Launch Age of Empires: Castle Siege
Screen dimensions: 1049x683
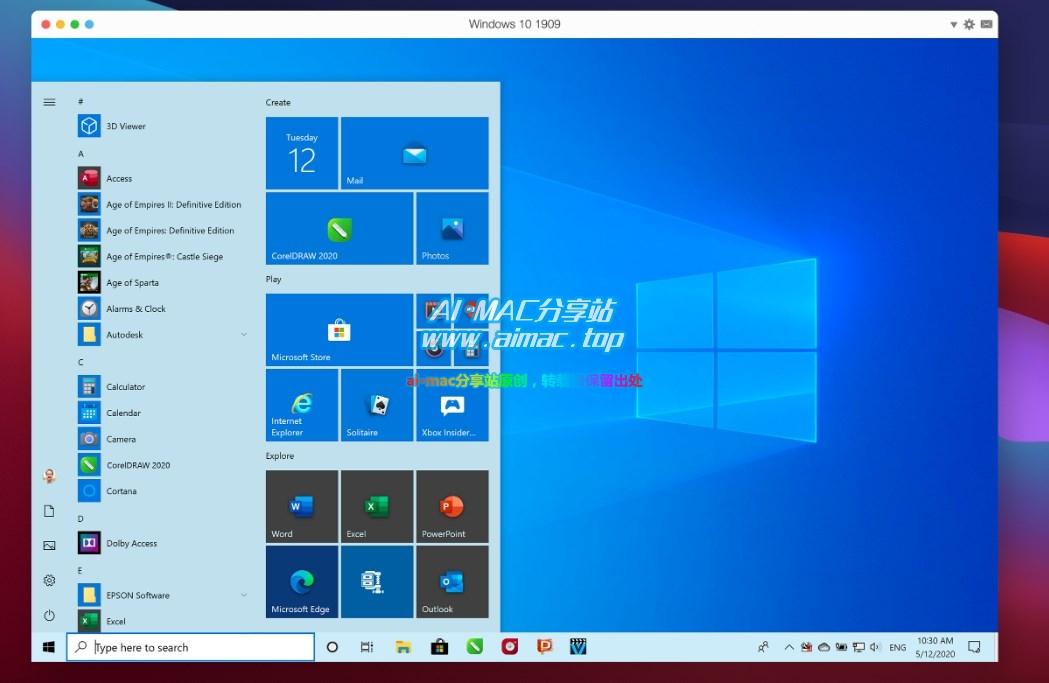point(161,257)
